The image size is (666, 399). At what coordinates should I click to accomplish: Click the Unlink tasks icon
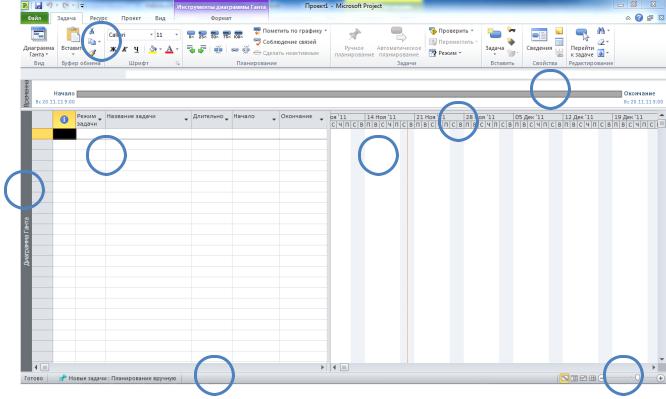(246, 50)
